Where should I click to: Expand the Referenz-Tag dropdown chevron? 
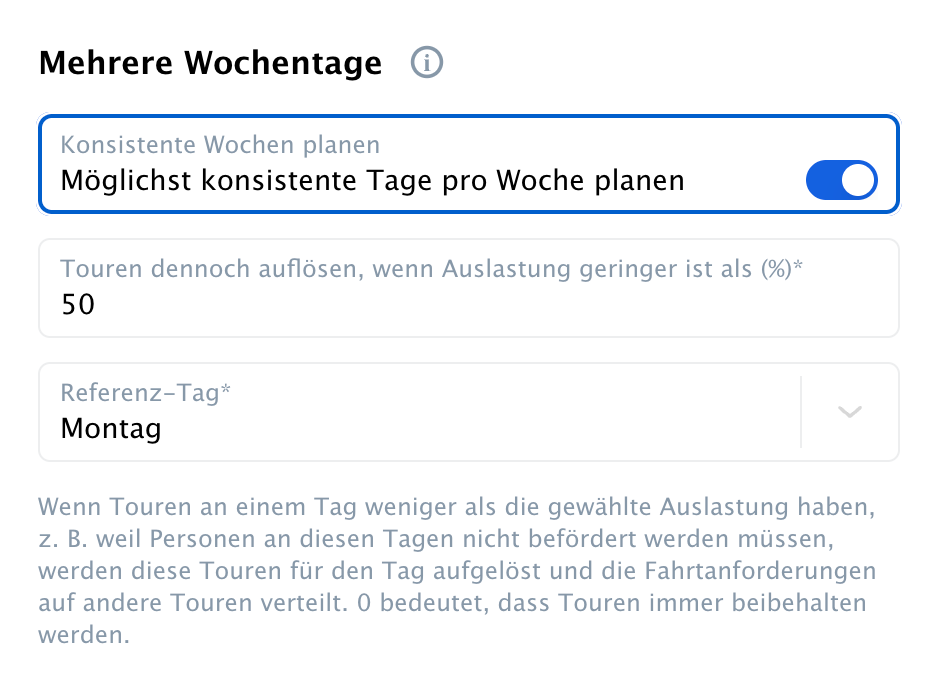(849, 412)
